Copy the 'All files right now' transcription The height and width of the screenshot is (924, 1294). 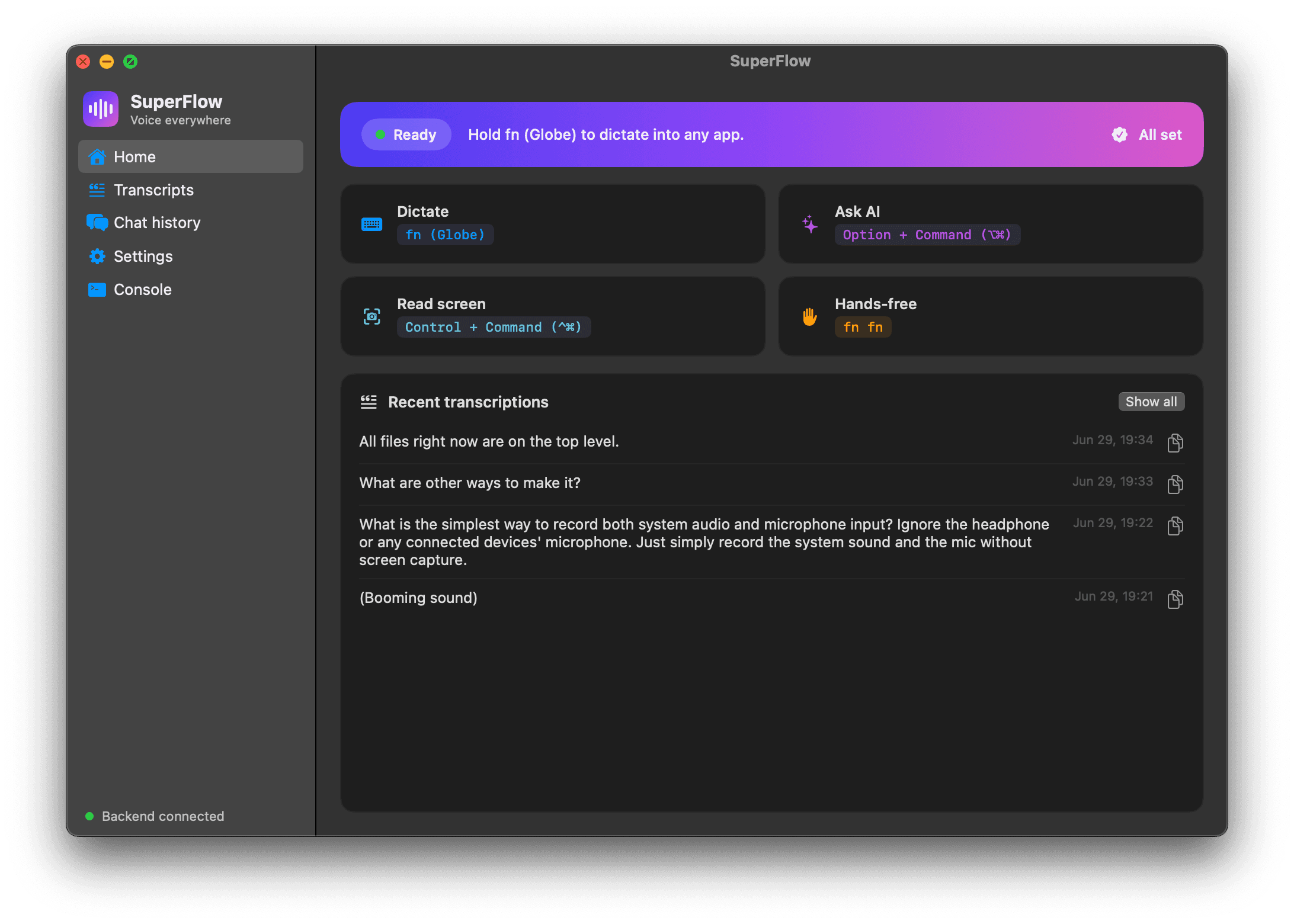pos(1176,442)
